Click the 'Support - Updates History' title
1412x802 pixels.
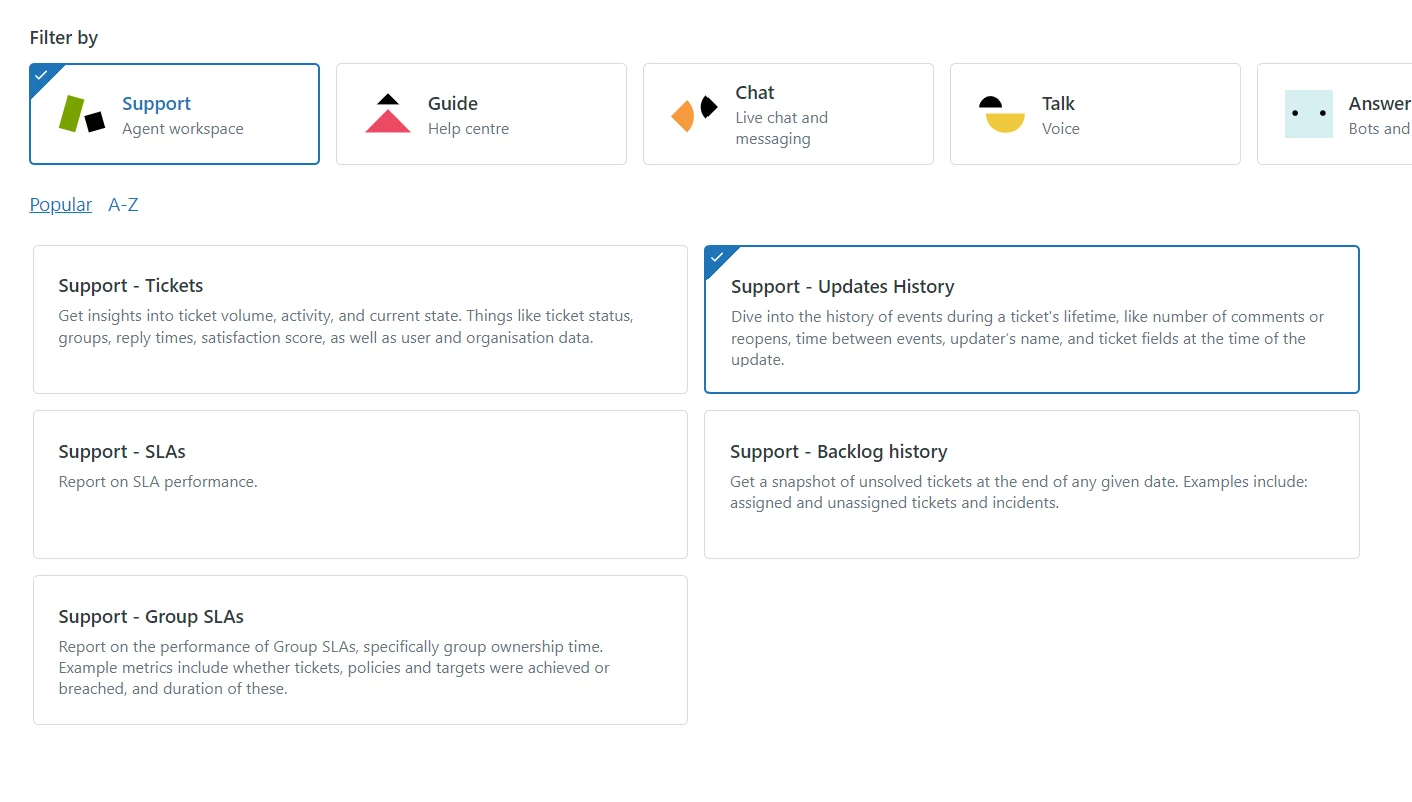[x=843, y=286]
